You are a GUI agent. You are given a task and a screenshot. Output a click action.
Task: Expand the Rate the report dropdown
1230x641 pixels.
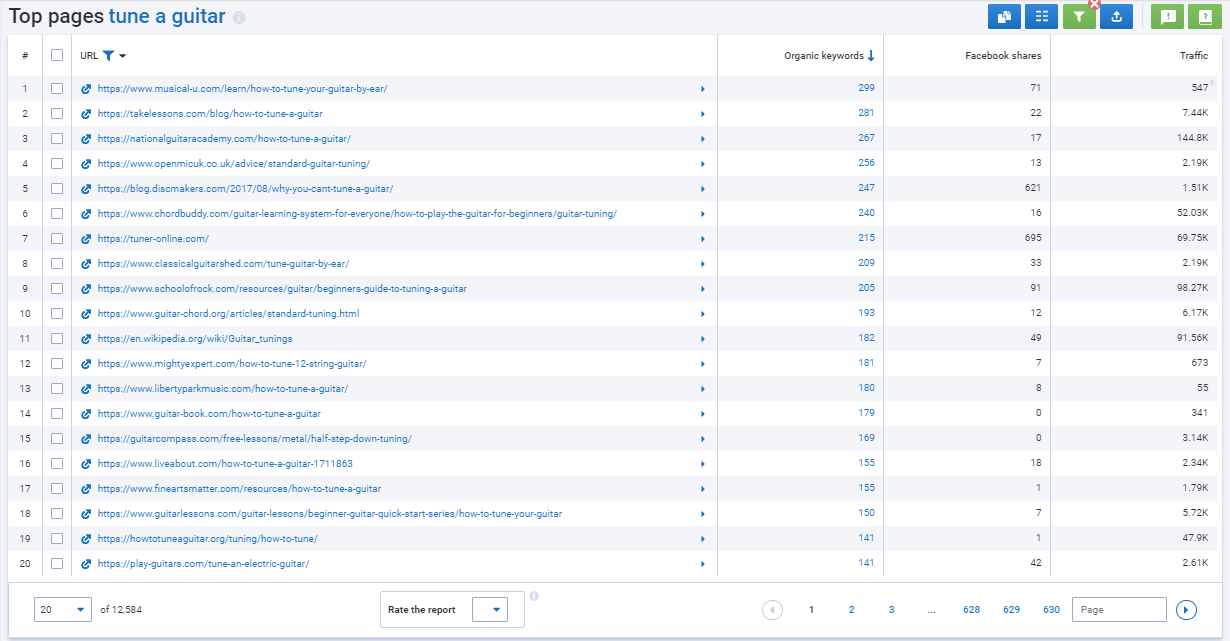(489, 609)
